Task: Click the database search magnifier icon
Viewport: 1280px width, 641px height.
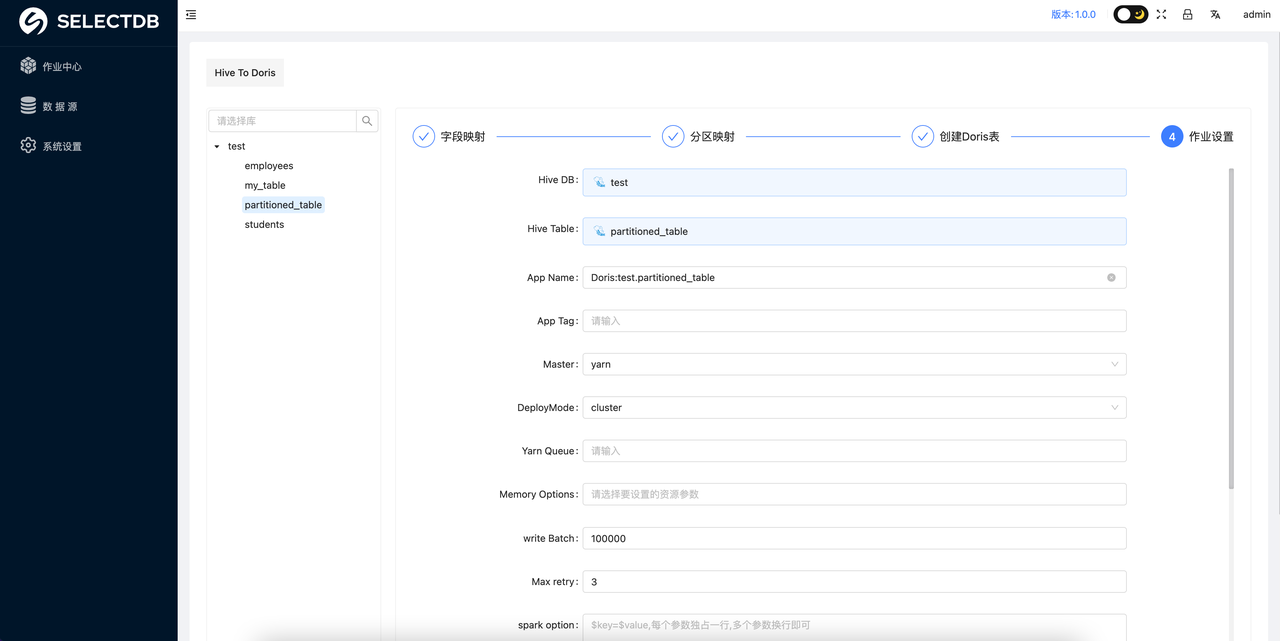Action: click(367, 121)
